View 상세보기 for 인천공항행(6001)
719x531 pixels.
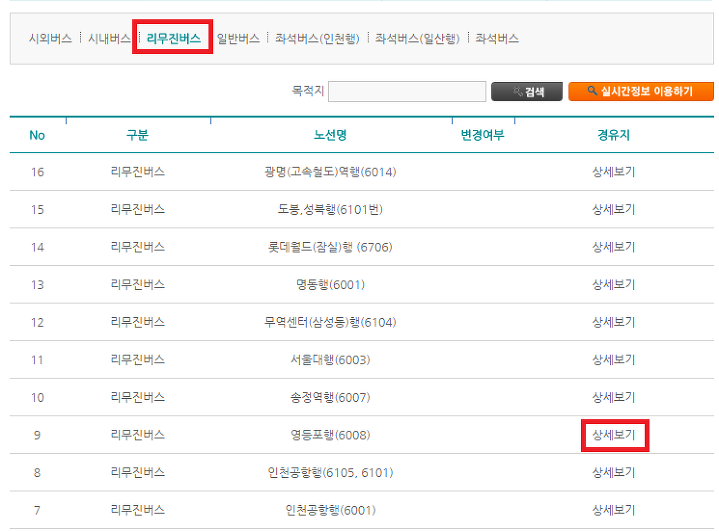point(614,510)
